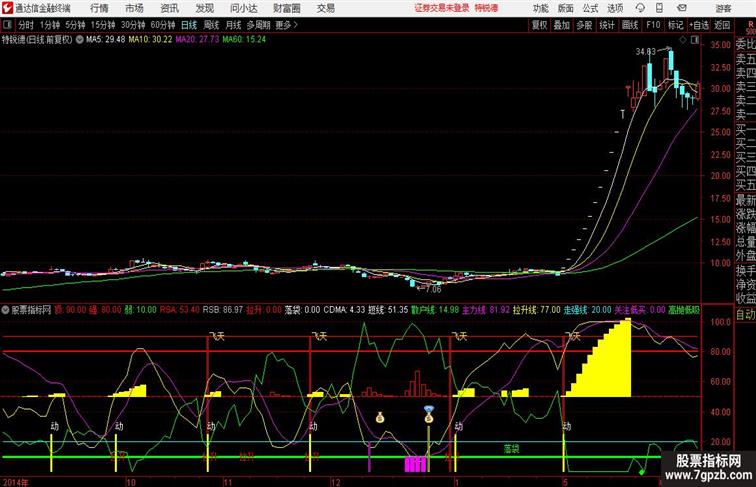Click the 多股 toolbar button
The height and width of the screenshot is (487, 756).
(x=584, y=25)
